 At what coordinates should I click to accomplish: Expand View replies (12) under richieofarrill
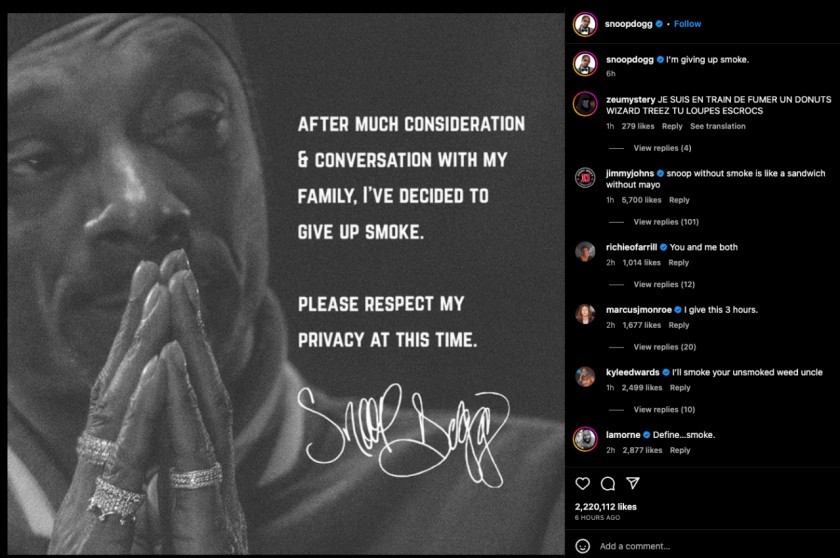pos(664,284)
